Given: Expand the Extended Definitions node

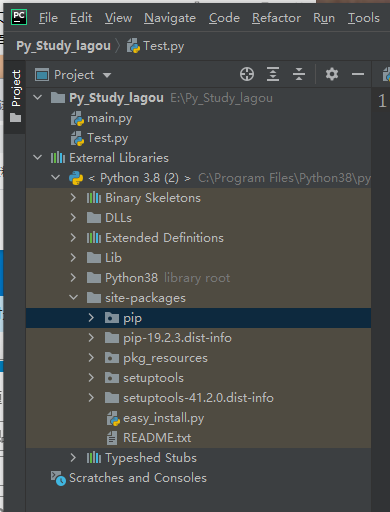Looking at the screenshot, I should (x=73, y=238).
